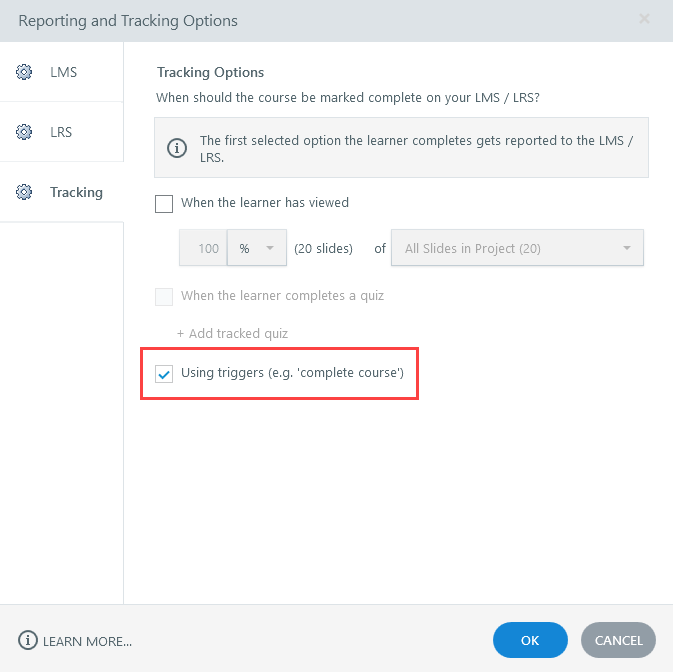
Task: Toggle 'When the learner completes a quiz' checkbox
Action: pyautogui.click(x=165, y=296)
